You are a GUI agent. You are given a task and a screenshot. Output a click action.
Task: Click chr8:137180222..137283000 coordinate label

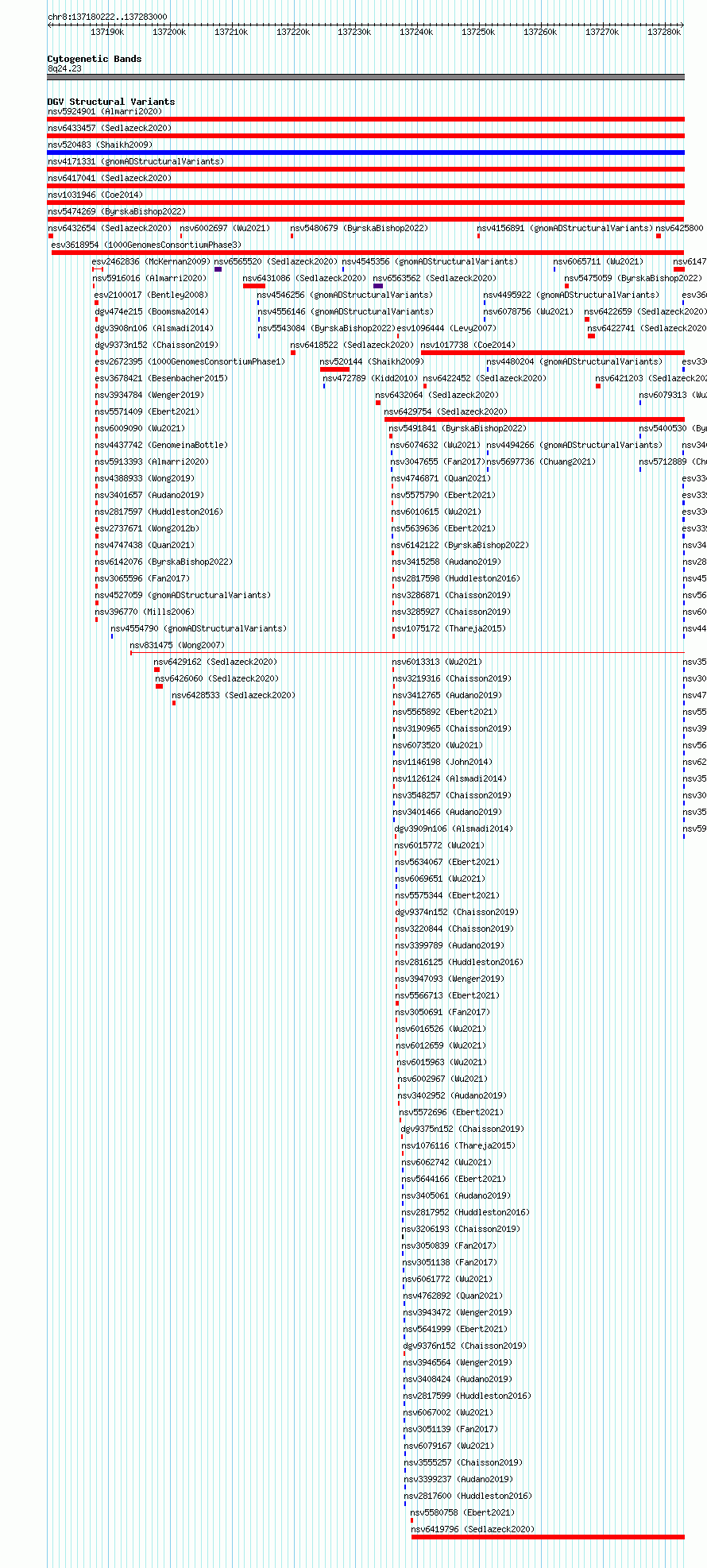pos(107,17)
